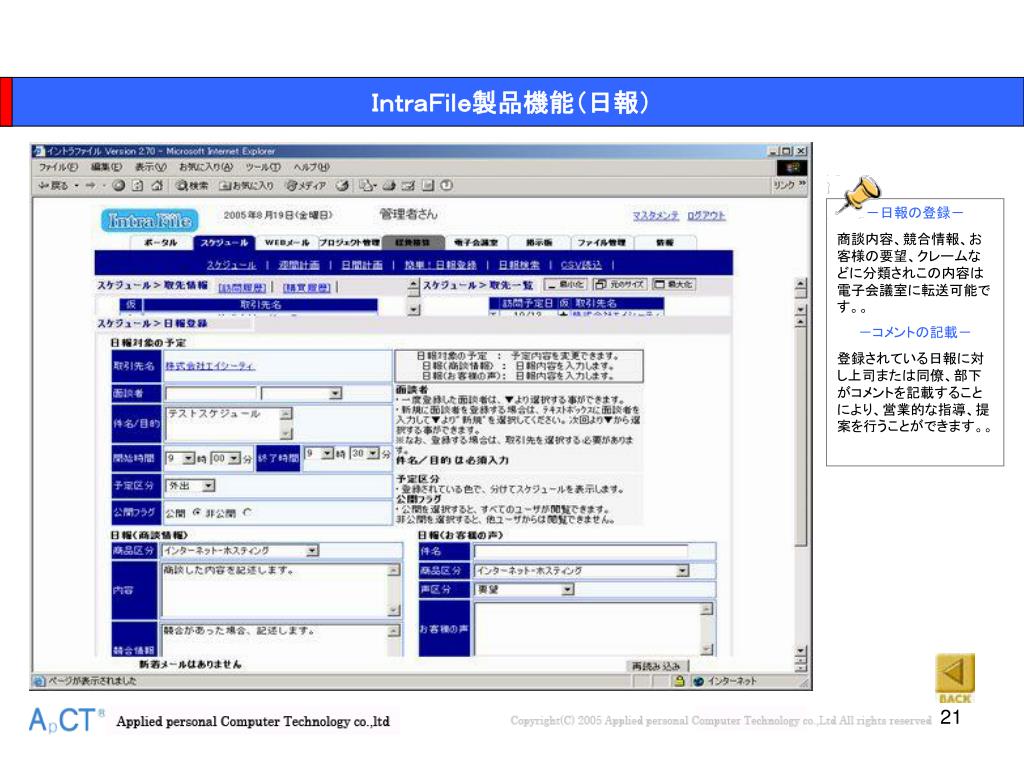Click the ログアウト link
The height and width of the screenshot is (768, 1024).
point(706,216)
